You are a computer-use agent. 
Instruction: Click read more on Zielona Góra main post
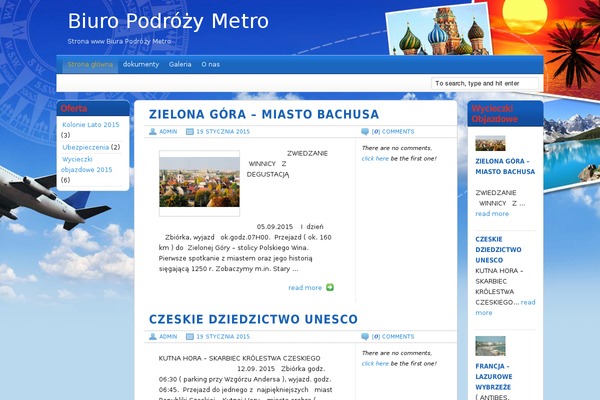point(305,287)
